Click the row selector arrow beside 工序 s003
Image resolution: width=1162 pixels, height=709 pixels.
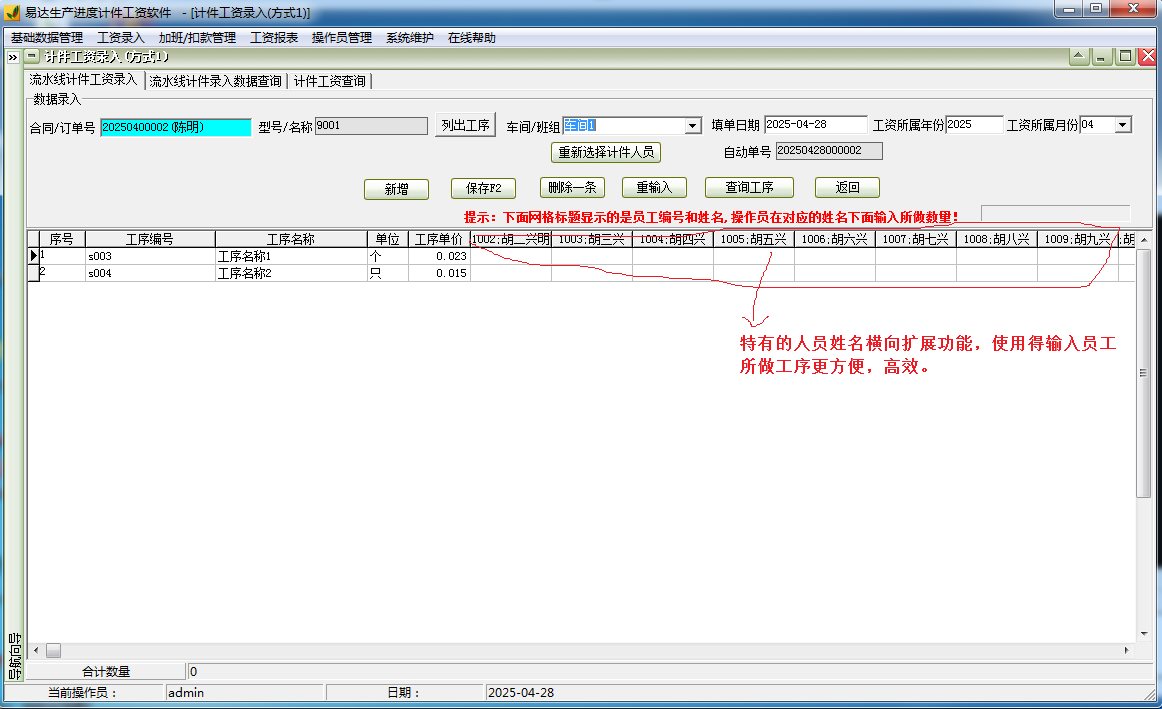click(33, 254)
